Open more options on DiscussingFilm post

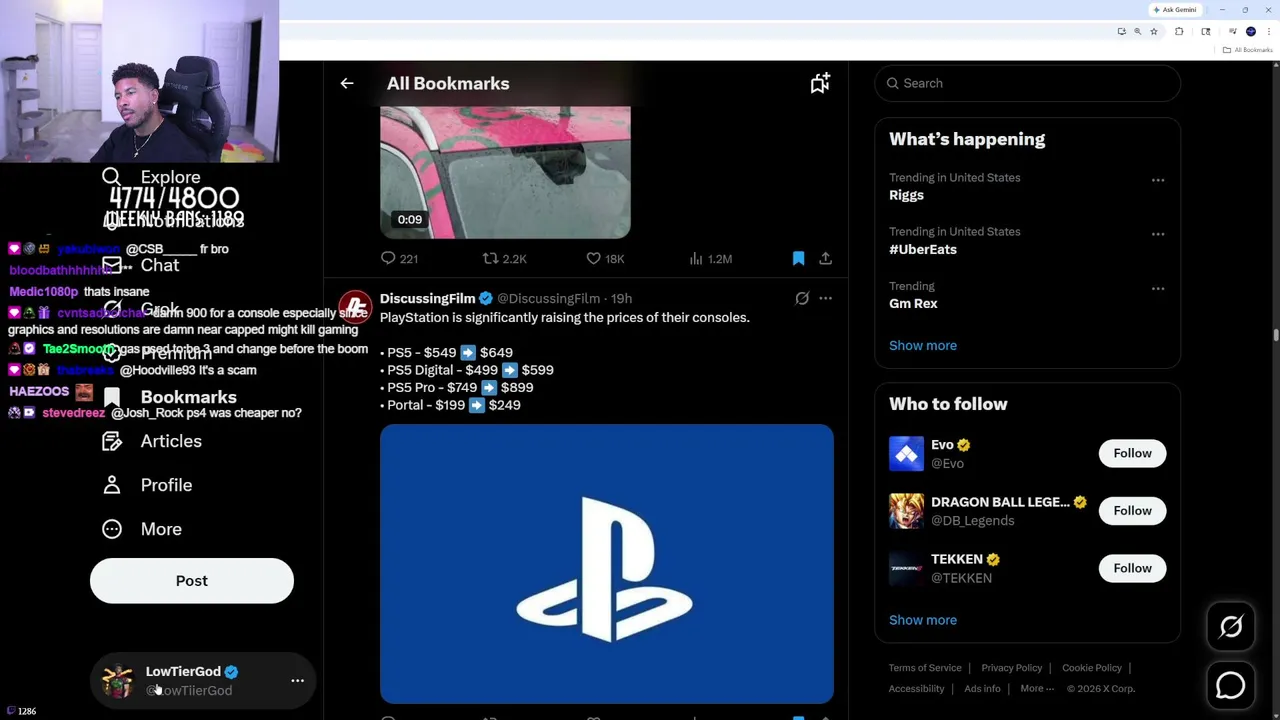pyautogui.click(x=825, y=298)
